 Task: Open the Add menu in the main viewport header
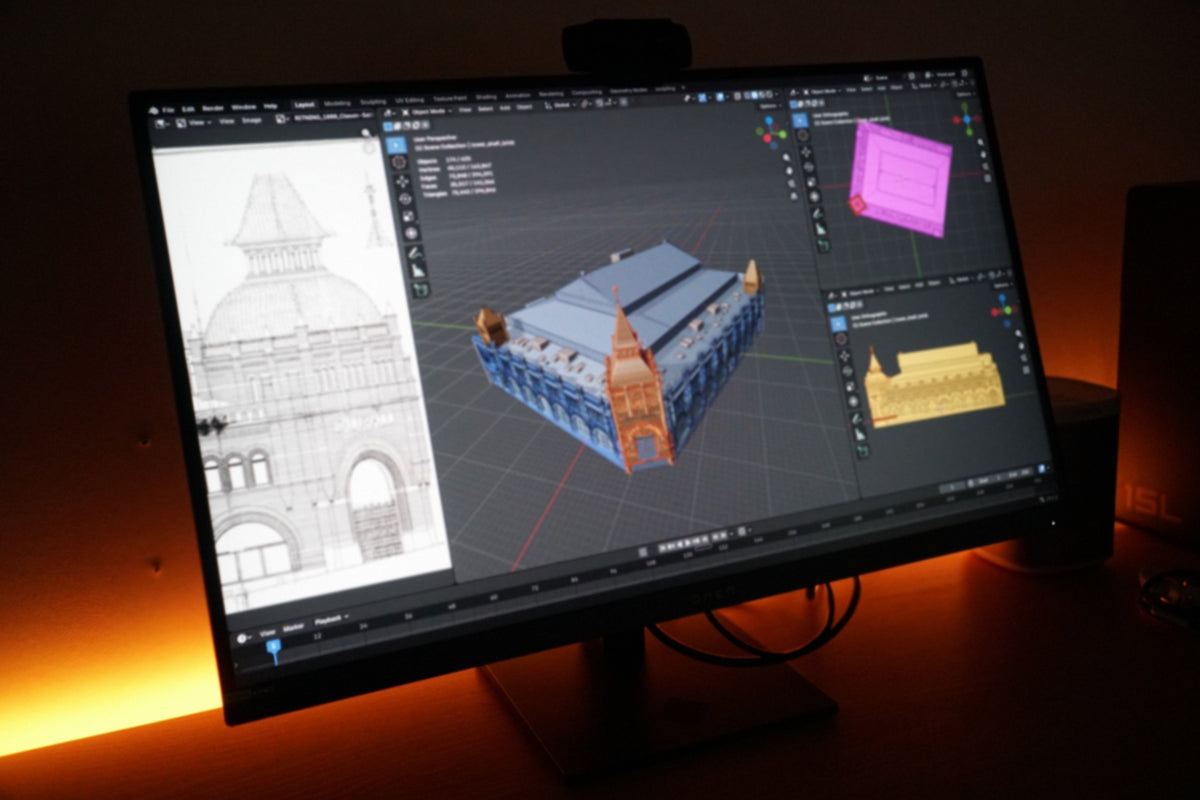[x=504, y=108]
